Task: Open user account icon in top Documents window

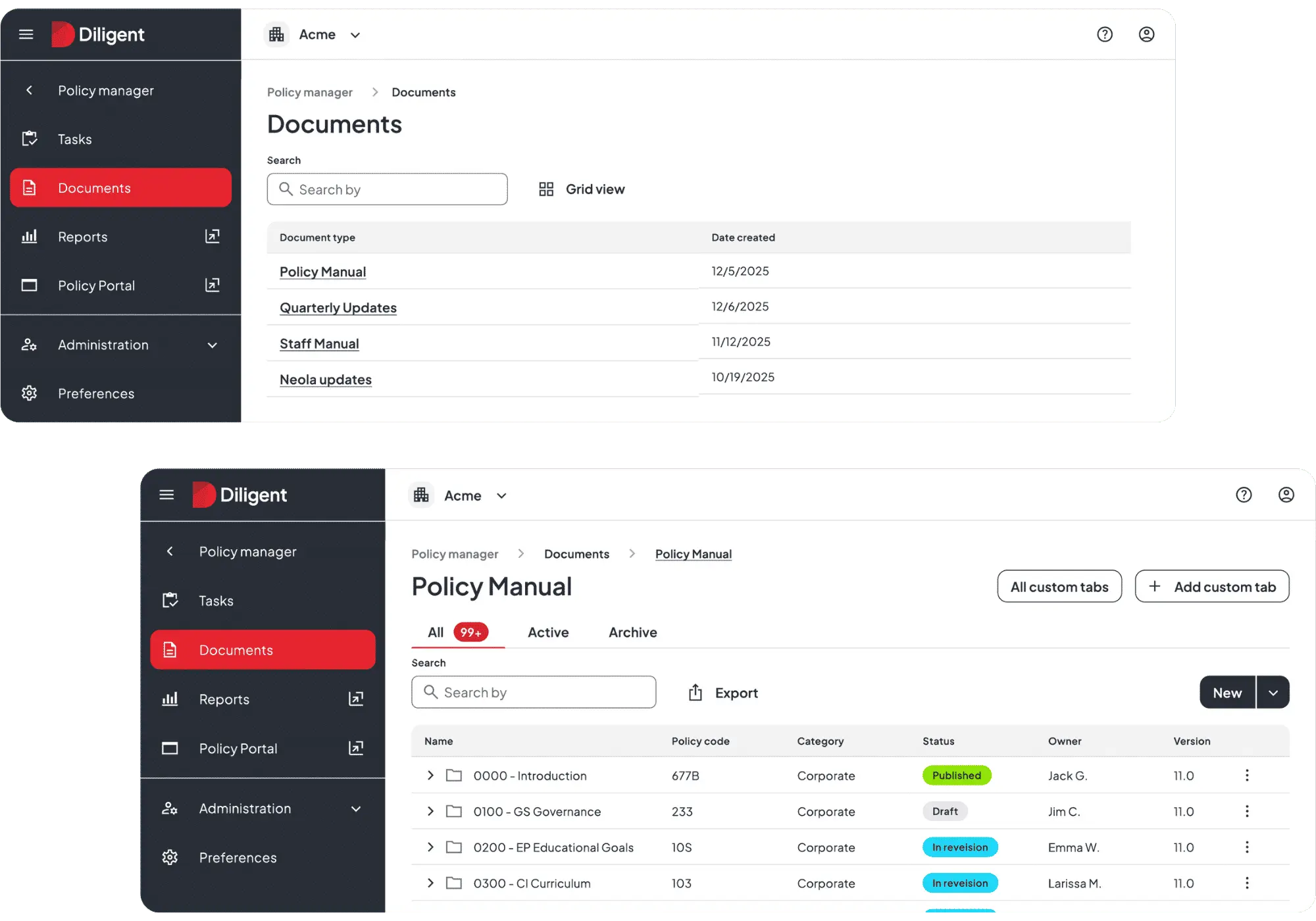Action: click(1146, 34)
